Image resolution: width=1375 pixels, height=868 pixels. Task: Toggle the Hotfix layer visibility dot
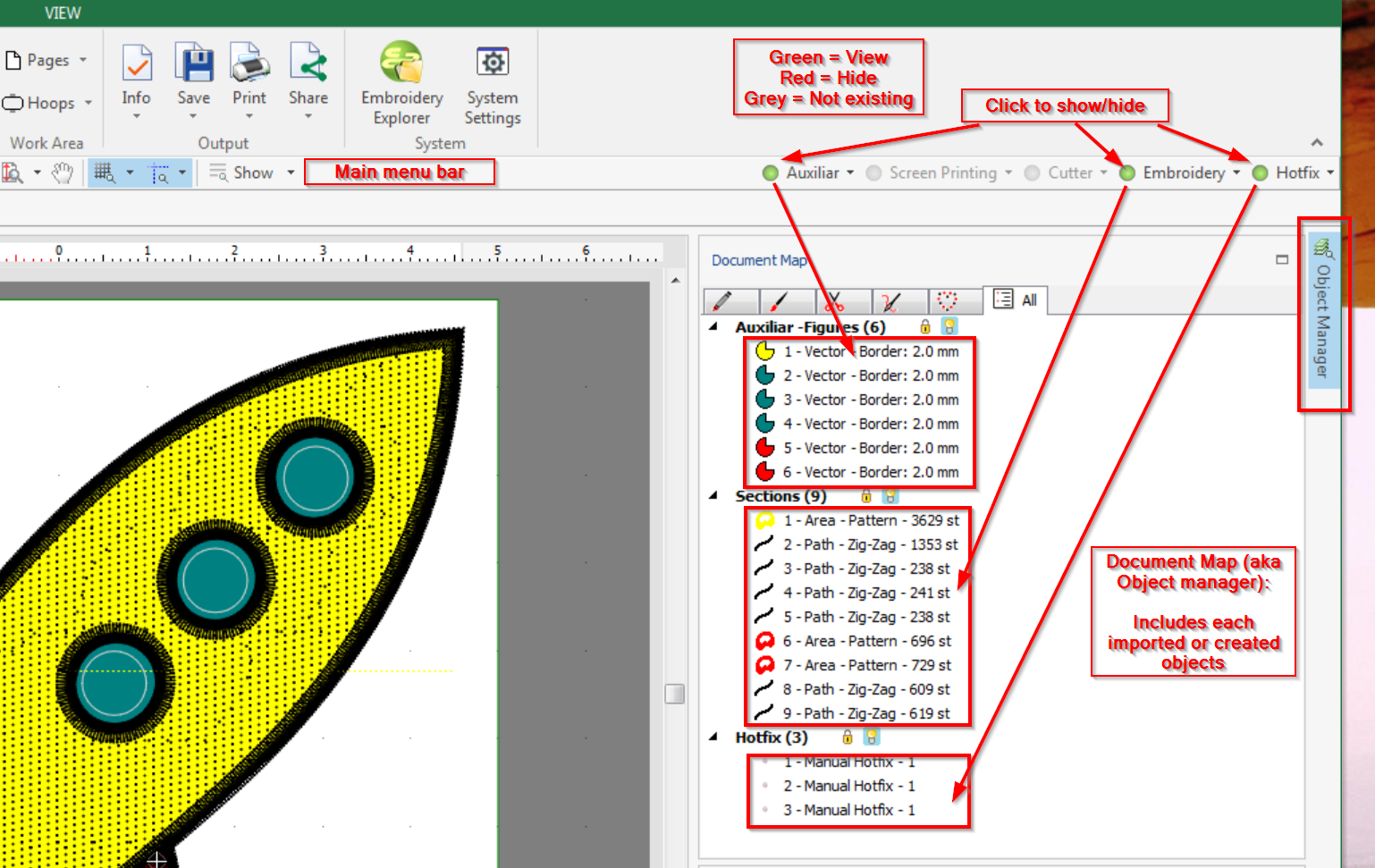pos(1260,173)
